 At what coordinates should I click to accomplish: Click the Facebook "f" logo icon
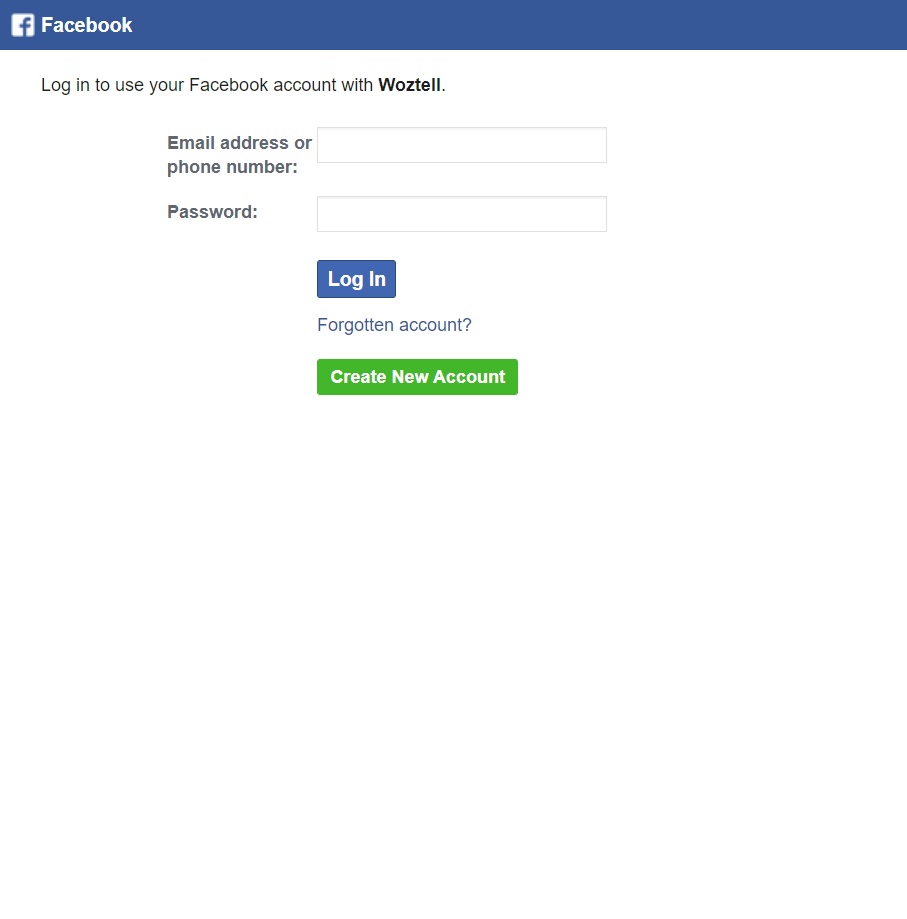23,25
